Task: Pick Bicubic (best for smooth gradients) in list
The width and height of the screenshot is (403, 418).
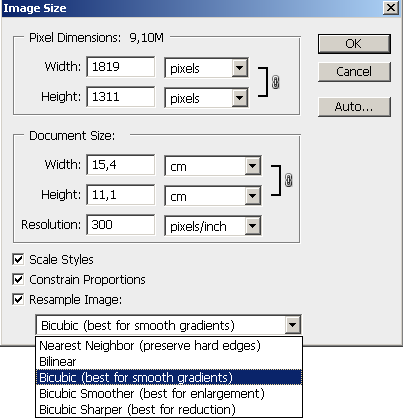Action: pos(169,377)
